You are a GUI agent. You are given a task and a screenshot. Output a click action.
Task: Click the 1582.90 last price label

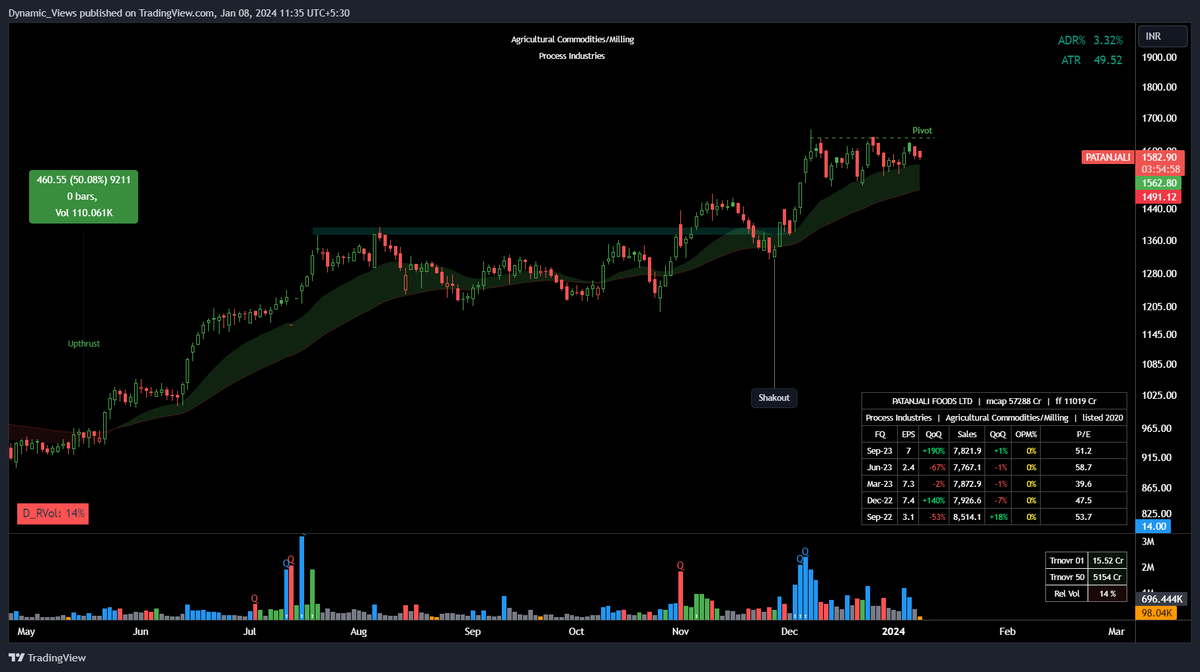point(1160,157)
